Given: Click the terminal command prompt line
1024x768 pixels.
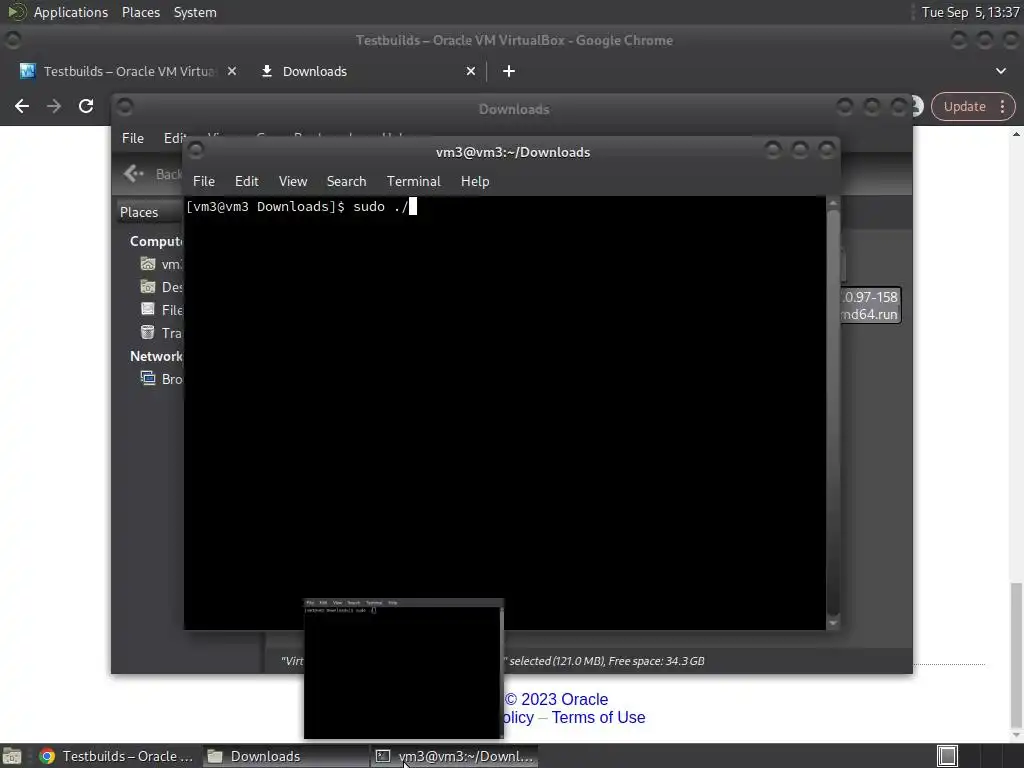Looking at the screenshot, I should click(x=301, y=206).
